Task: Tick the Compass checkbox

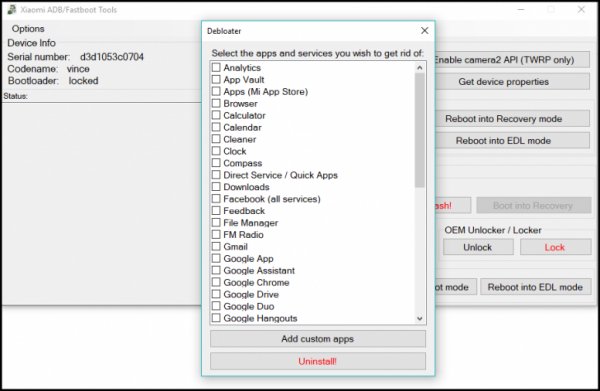Action: [216, 163]
